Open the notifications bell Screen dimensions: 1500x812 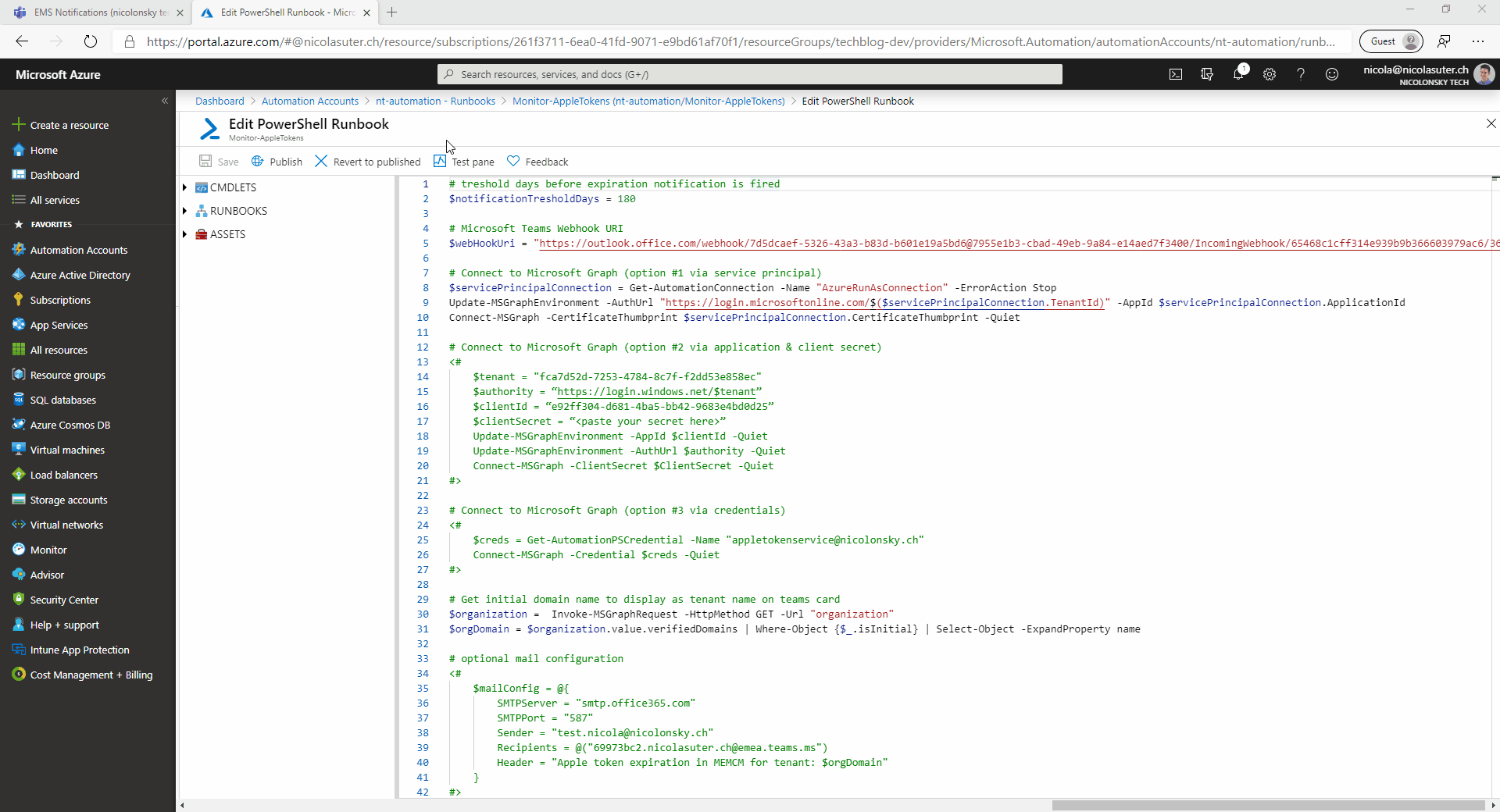[x=1238, y=74]
